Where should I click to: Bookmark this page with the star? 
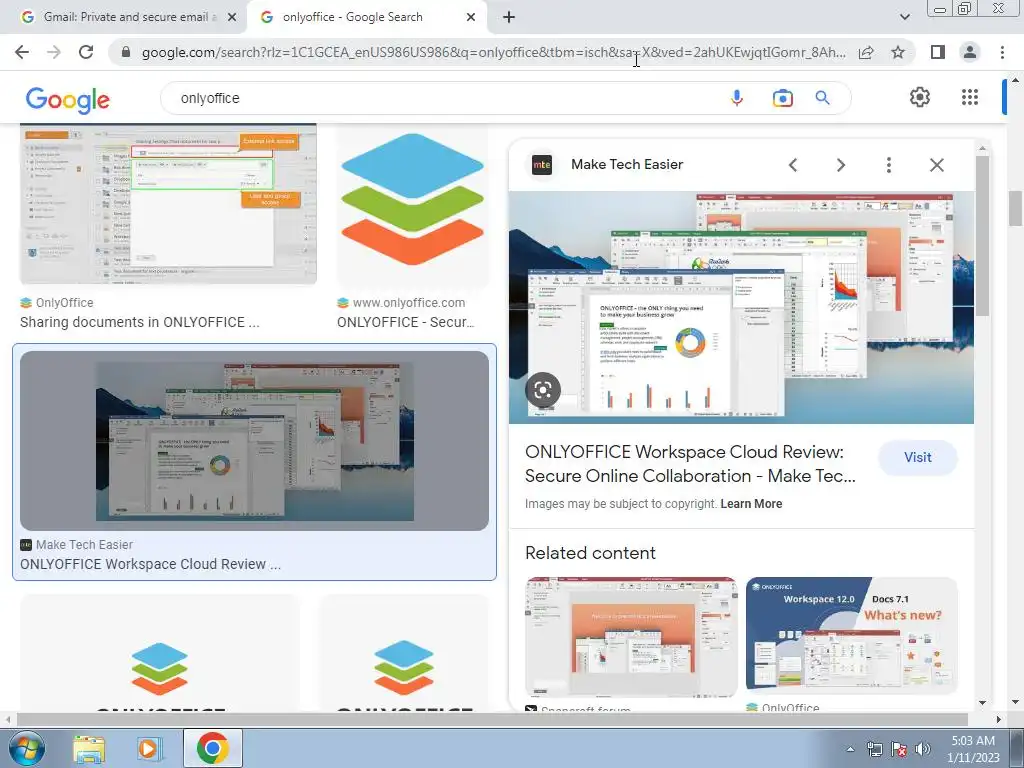click(898, 52)
